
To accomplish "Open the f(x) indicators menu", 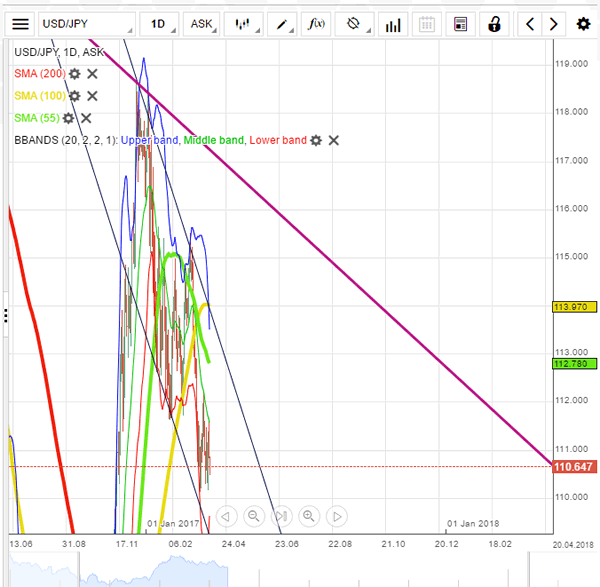I will coord(317,23).
